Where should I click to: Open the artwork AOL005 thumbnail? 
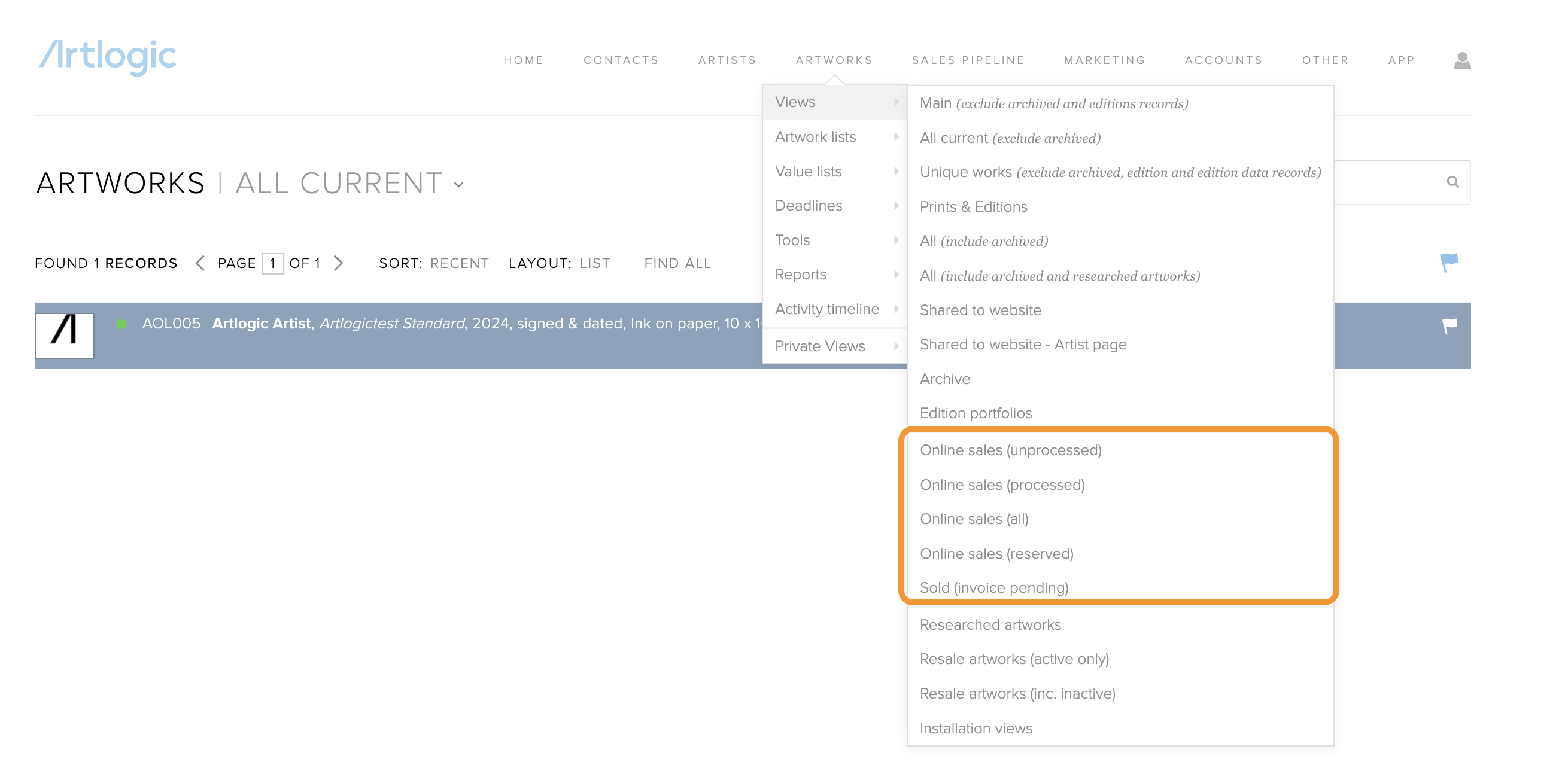coord(65,335)
